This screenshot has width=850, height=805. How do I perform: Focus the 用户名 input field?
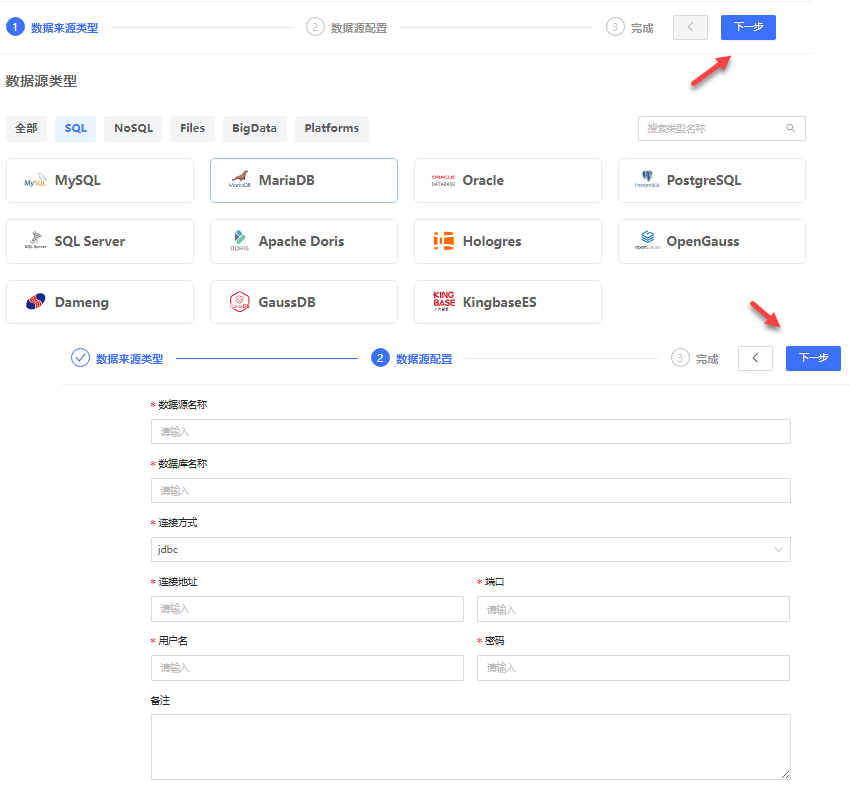(x=307, y=668)
